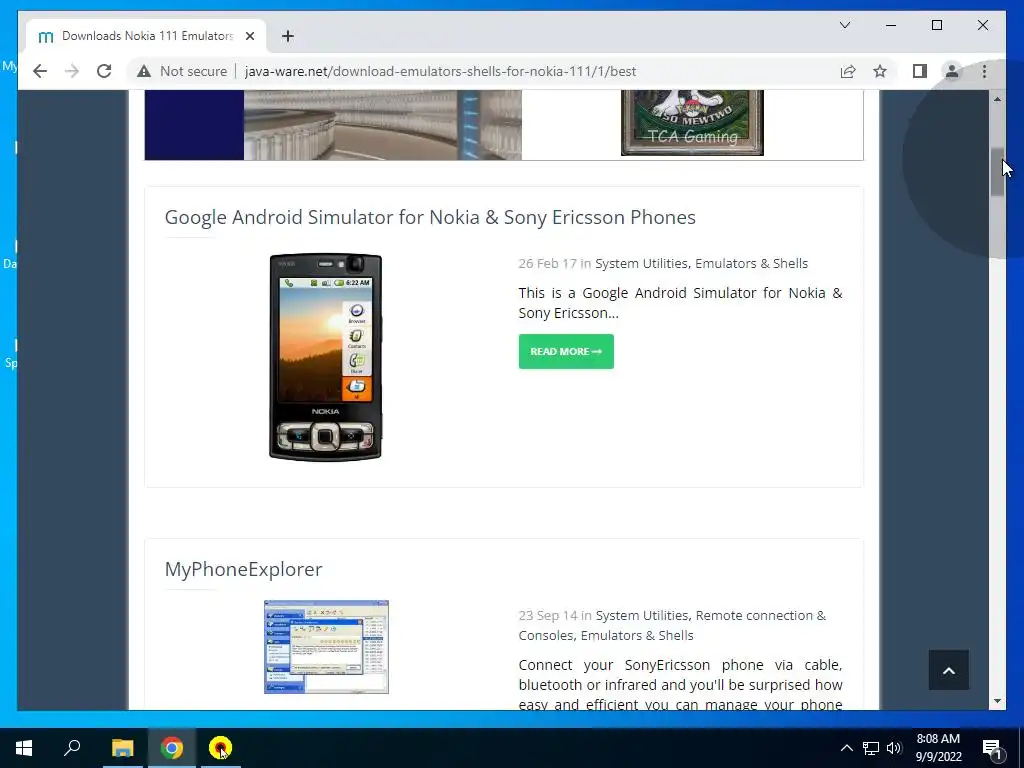Share this page via share icon
Screen dimensions: 1024x768
[x=848, y=71]
